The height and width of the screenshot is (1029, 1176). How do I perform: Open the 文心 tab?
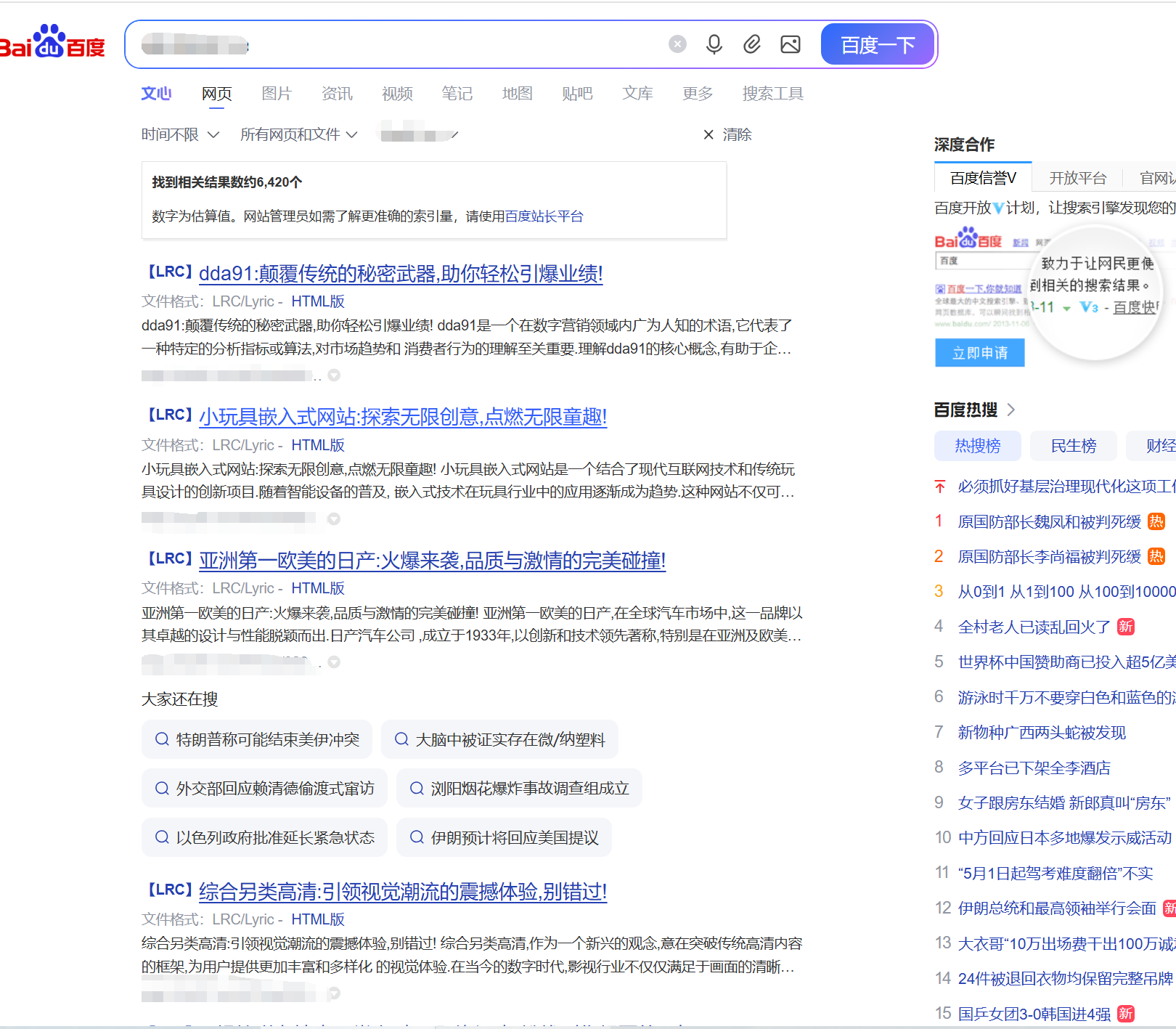[156, 94]
